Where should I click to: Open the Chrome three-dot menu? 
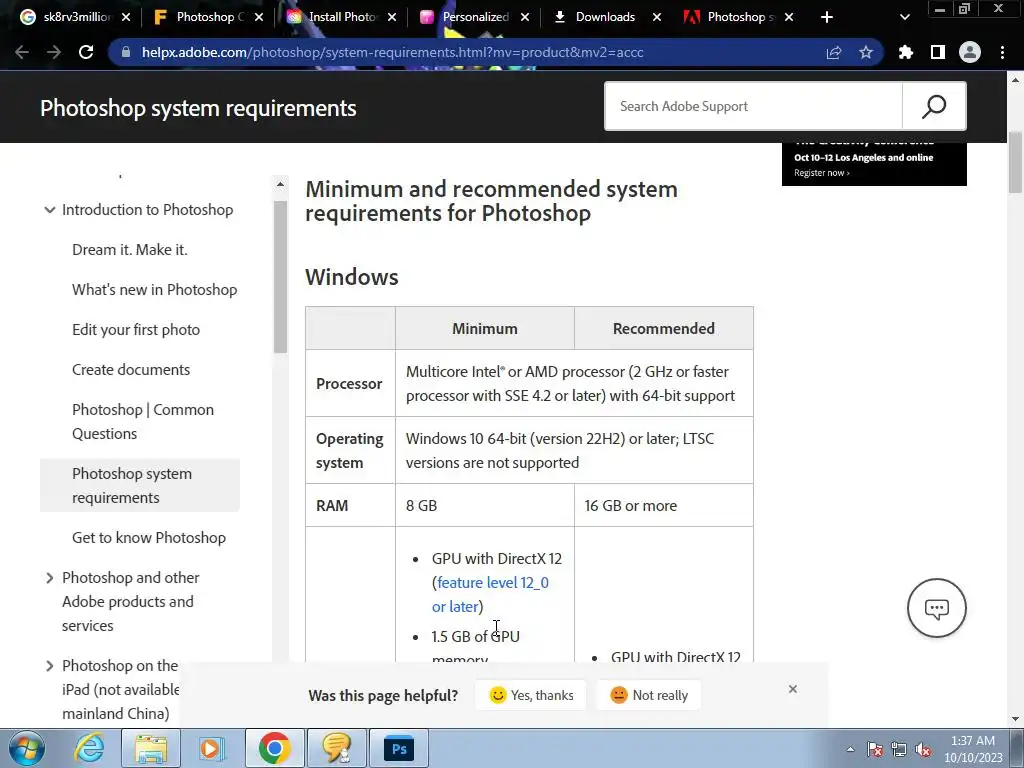coord(1002,52)
